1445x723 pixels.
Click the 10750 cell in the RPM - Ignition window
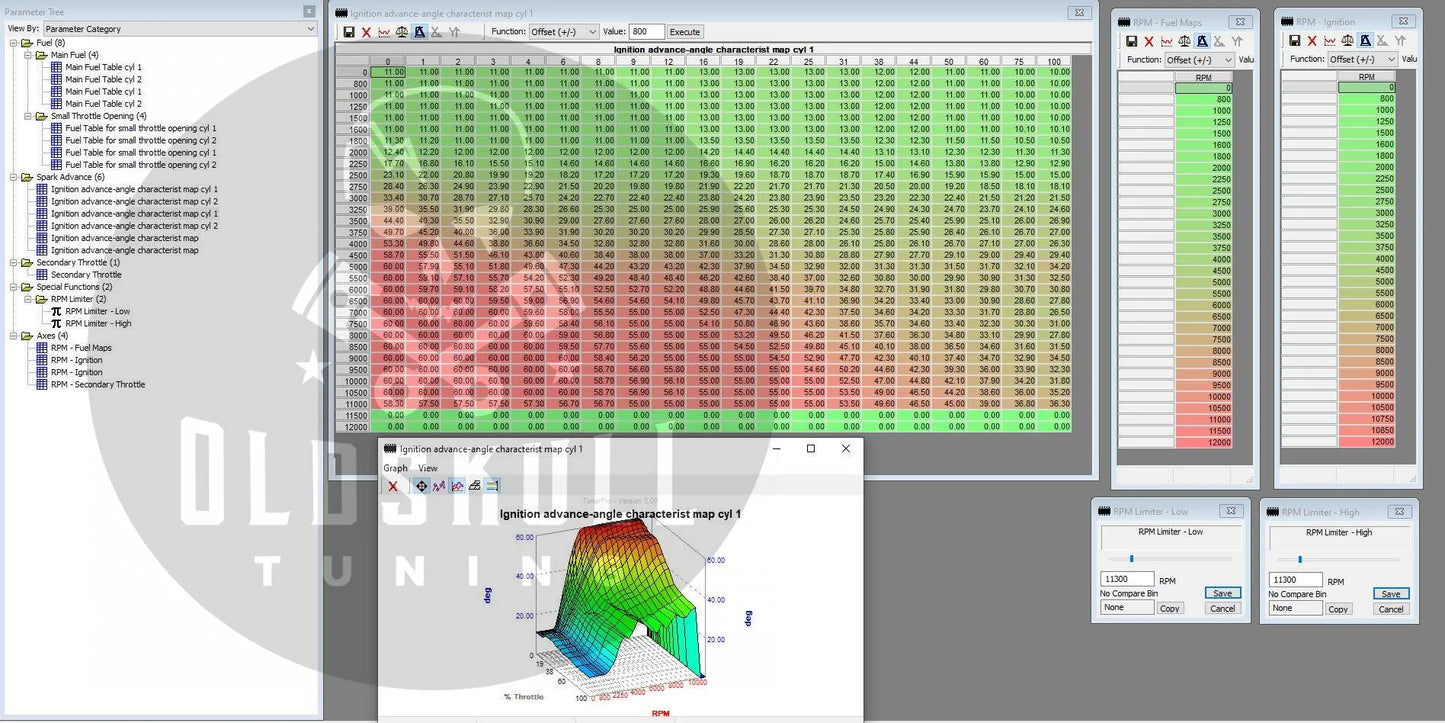(1367, 418)
